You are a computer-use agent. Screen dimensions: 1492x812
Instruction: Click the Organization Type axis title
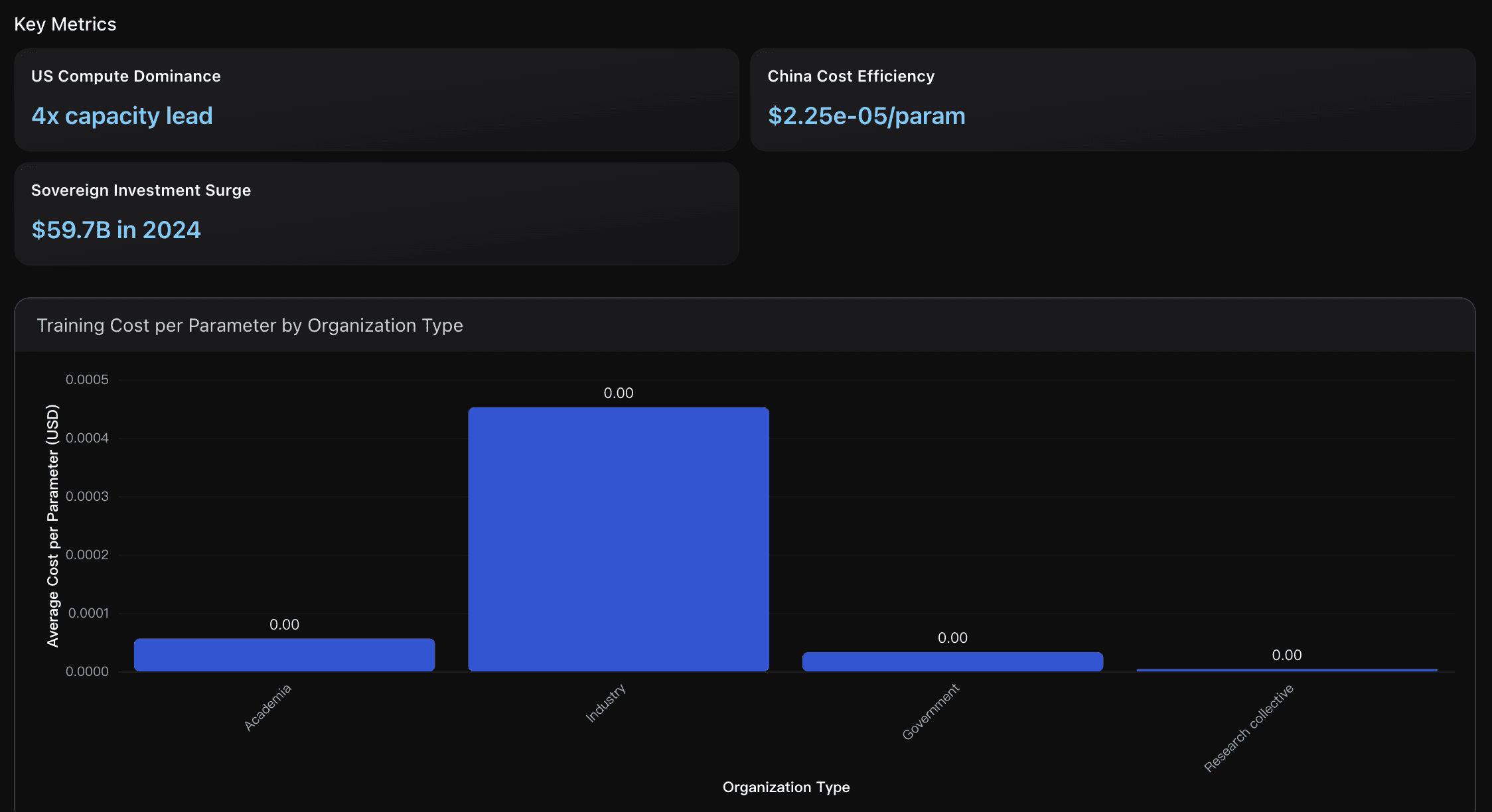point(786,787)
